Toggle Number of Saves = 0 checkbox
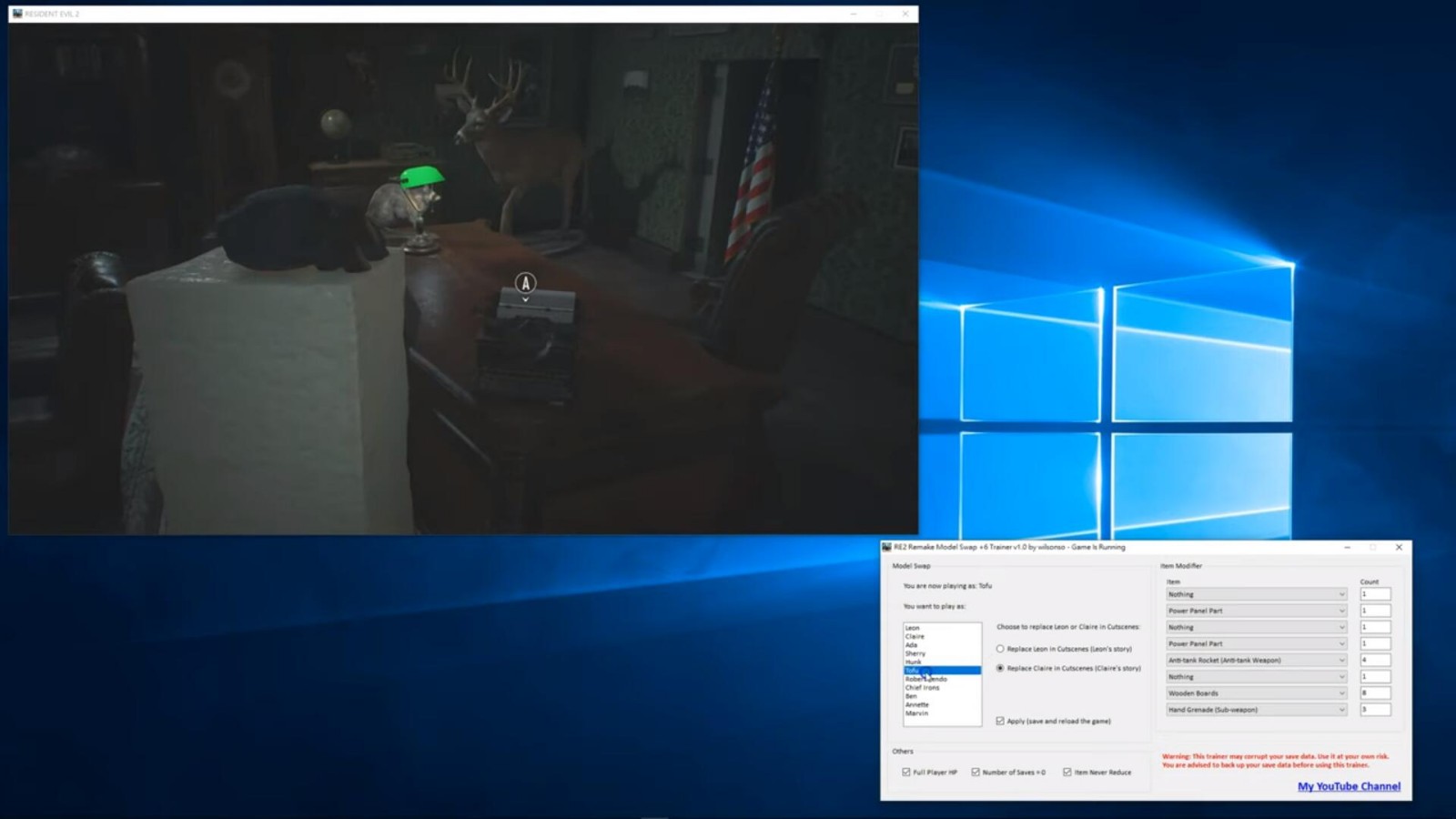 pos(976,772)
